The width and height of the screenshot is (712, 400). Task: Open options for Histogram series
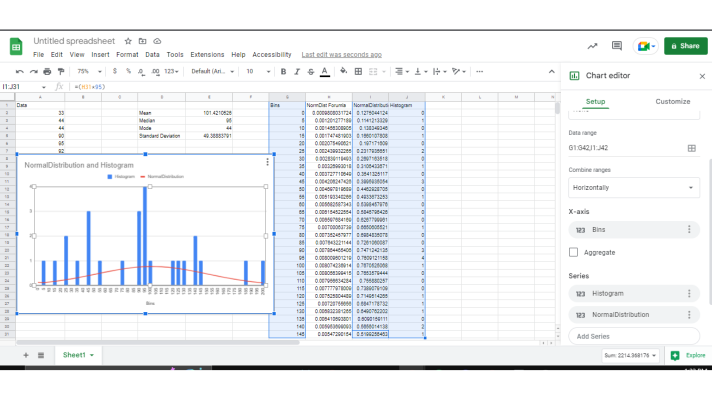click(689, 294)
